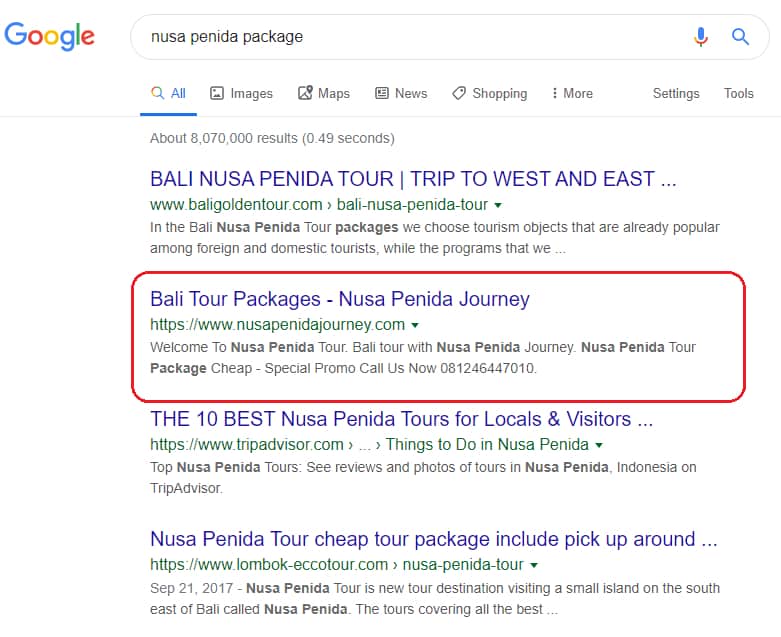Expand the More menu

[572, 94]
